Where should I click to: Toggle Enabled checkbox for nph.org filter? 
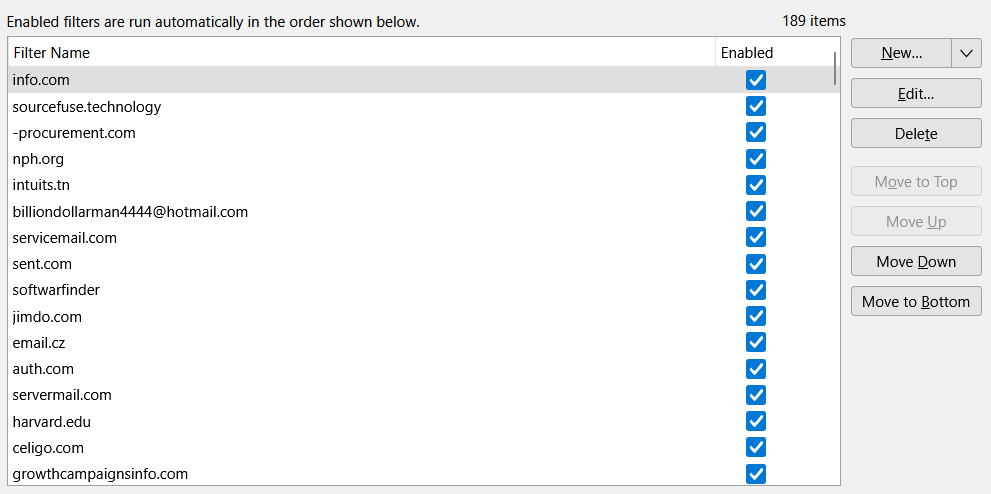coord(756,159)
